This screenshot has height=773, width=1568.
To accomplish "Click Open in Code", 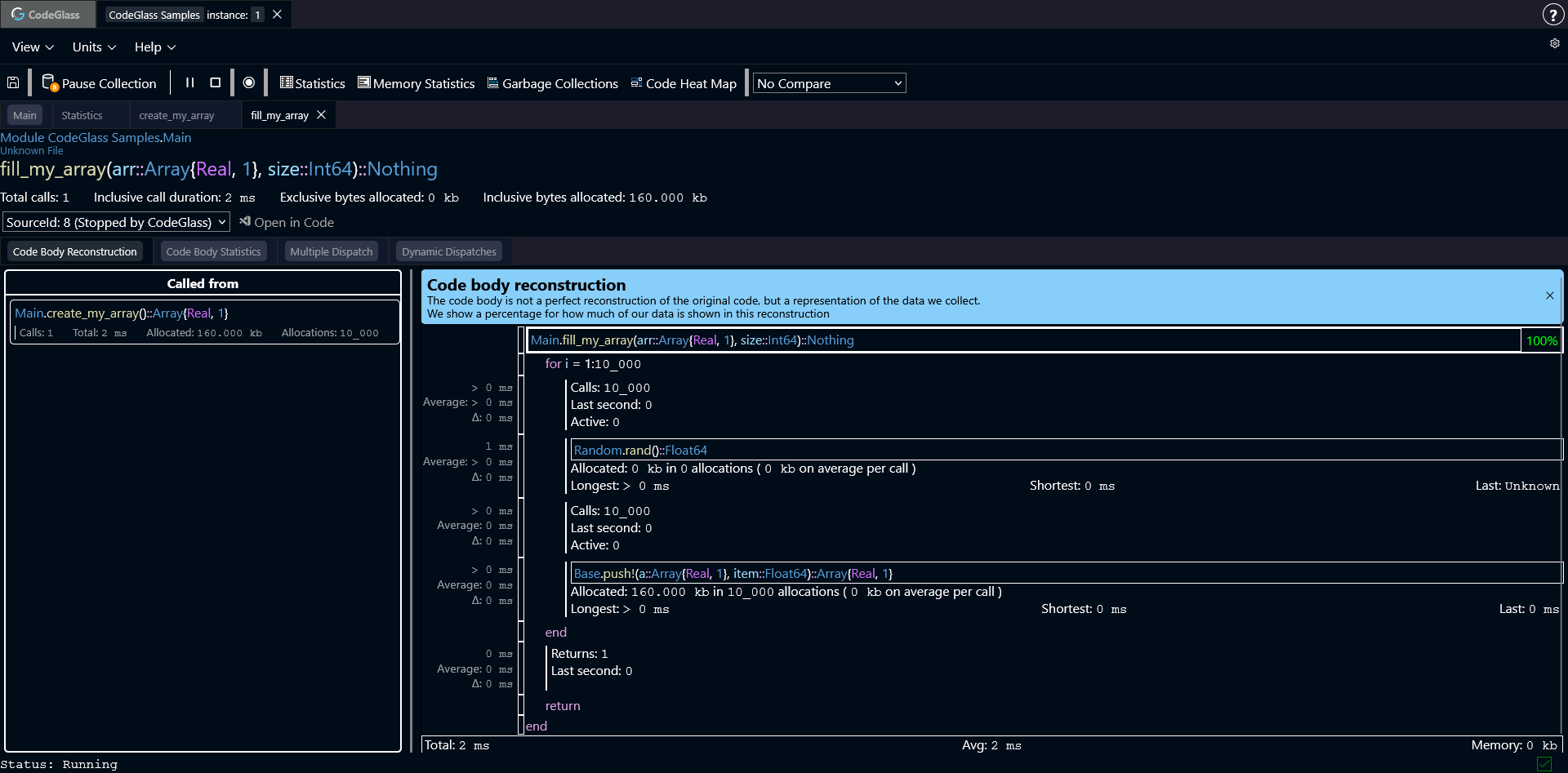I will click(287, 221).
